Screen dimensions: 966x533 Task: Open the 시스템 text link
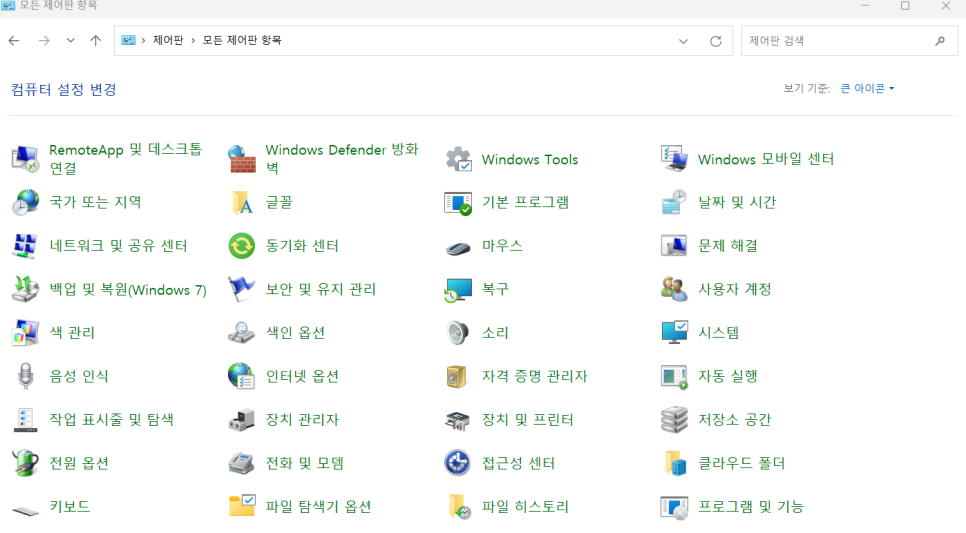(x=718, y=333)
